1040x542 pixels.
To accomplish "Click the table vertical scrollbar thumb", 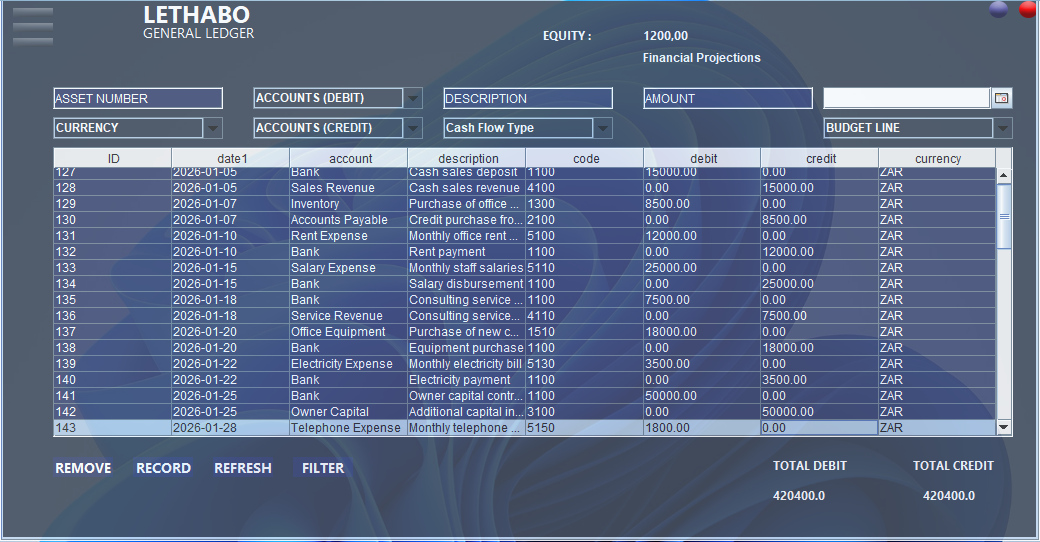I will tap(1004, 216).
